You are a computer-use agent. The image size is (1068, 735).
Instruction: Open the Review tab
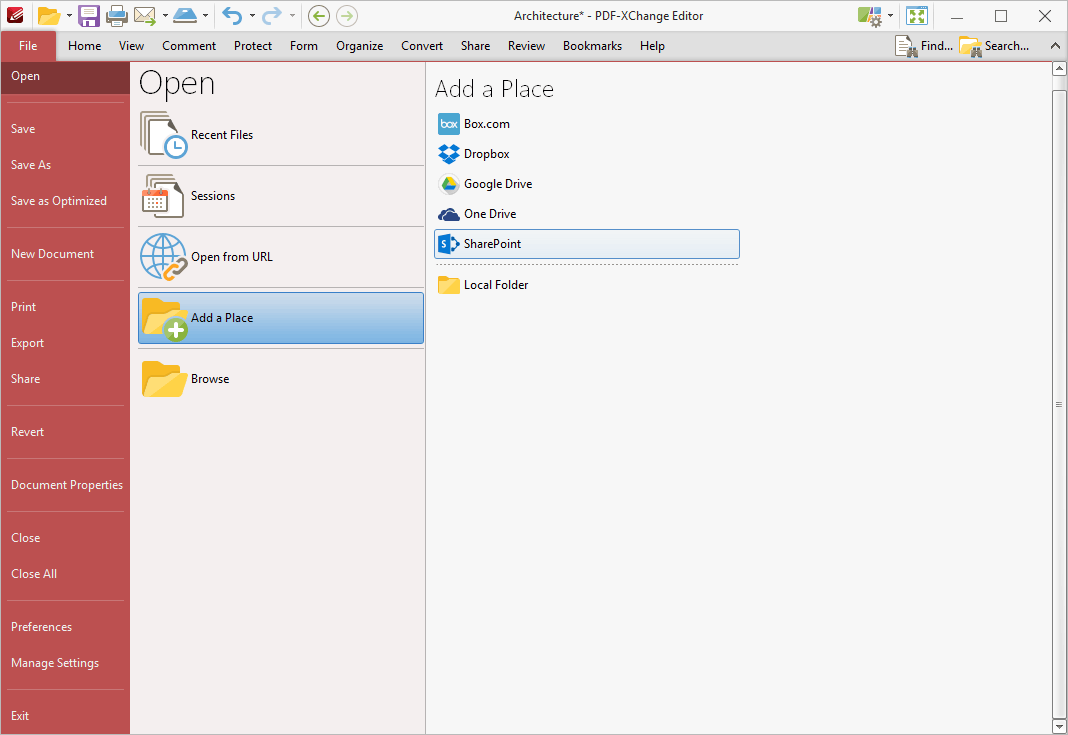tap(527, 46)
